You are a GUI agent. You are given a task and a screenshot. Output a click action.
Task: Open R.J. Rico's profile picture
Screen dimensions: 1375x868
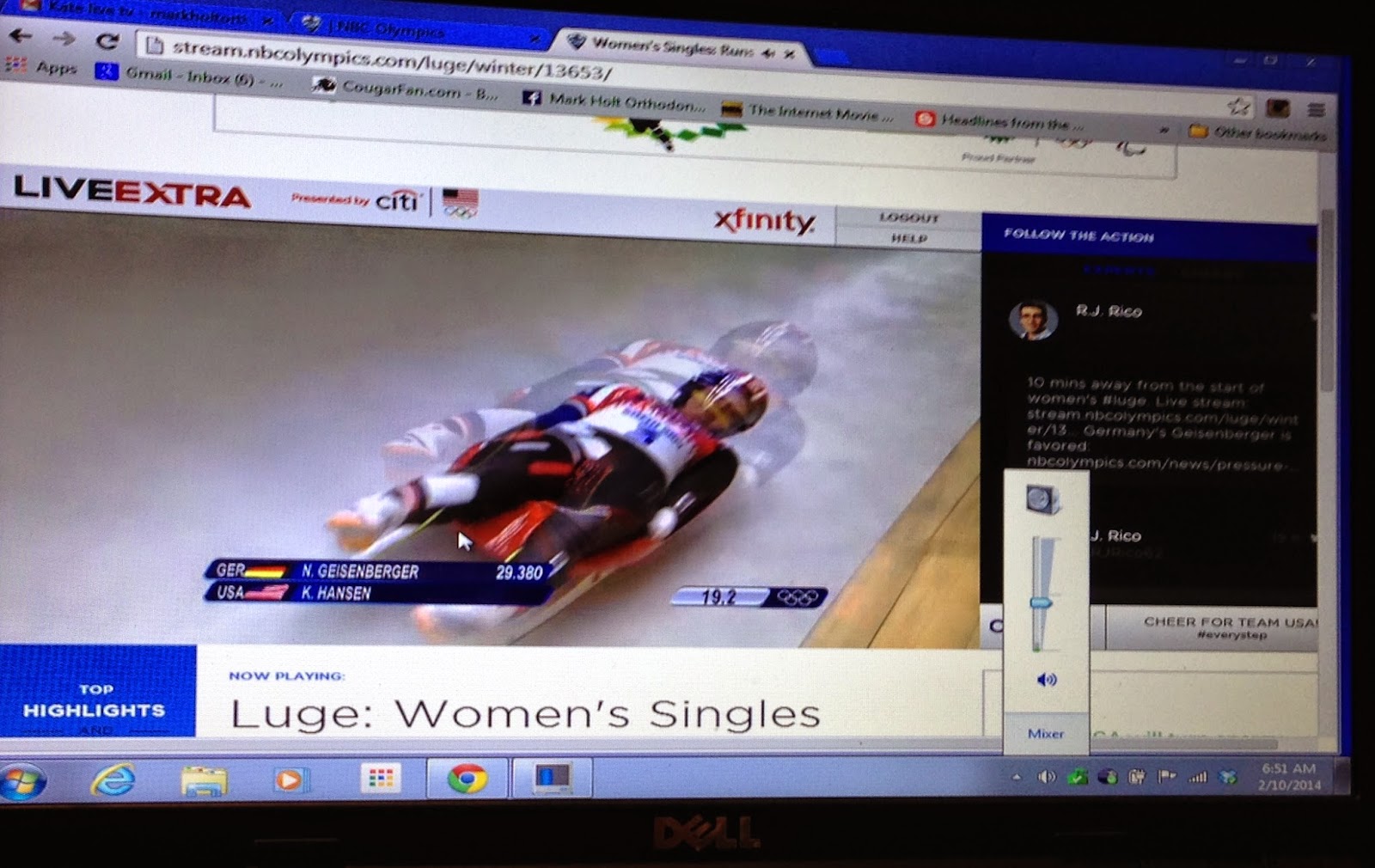pos(1032,321)
